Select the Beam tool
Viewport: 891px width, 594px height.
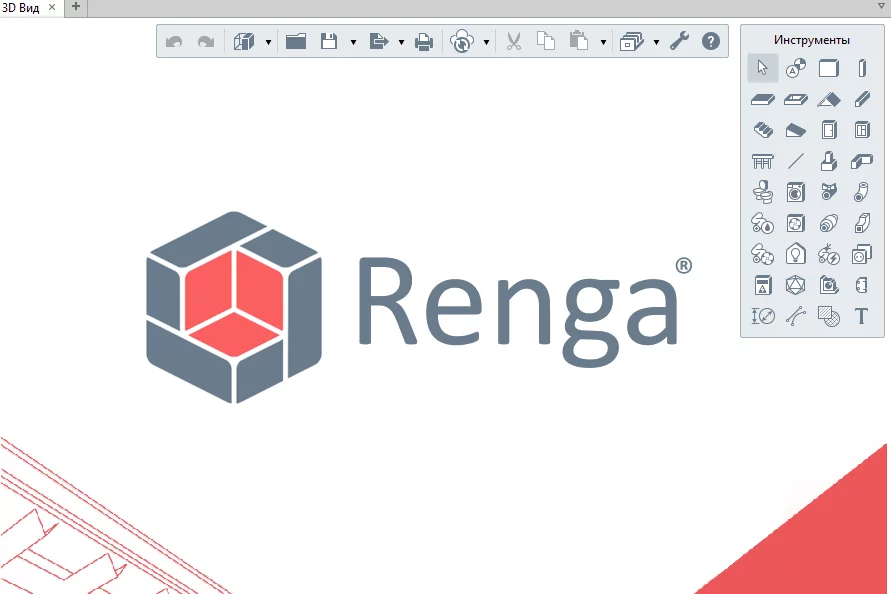click(x=862, y=99)
